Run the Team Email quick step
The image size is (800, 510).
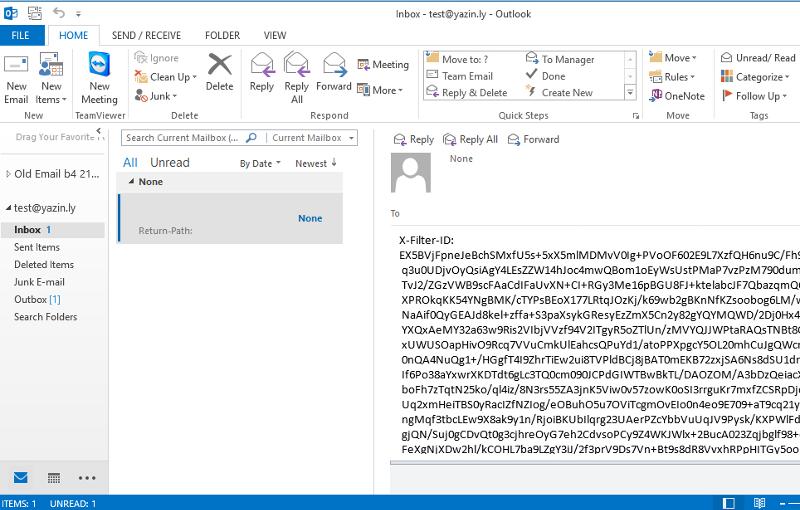[460, 76]
